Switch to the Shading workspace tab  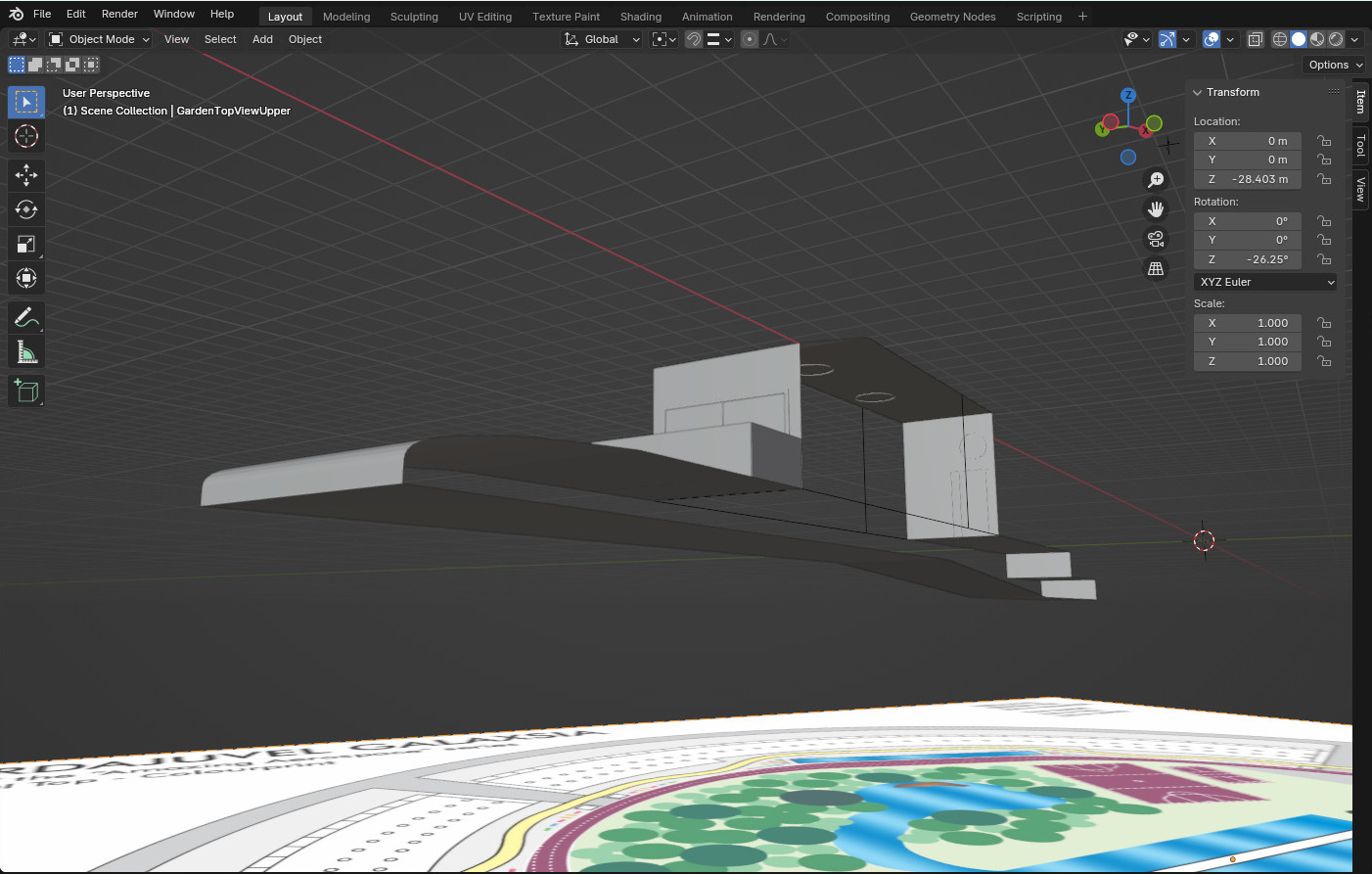pos(640,17)
